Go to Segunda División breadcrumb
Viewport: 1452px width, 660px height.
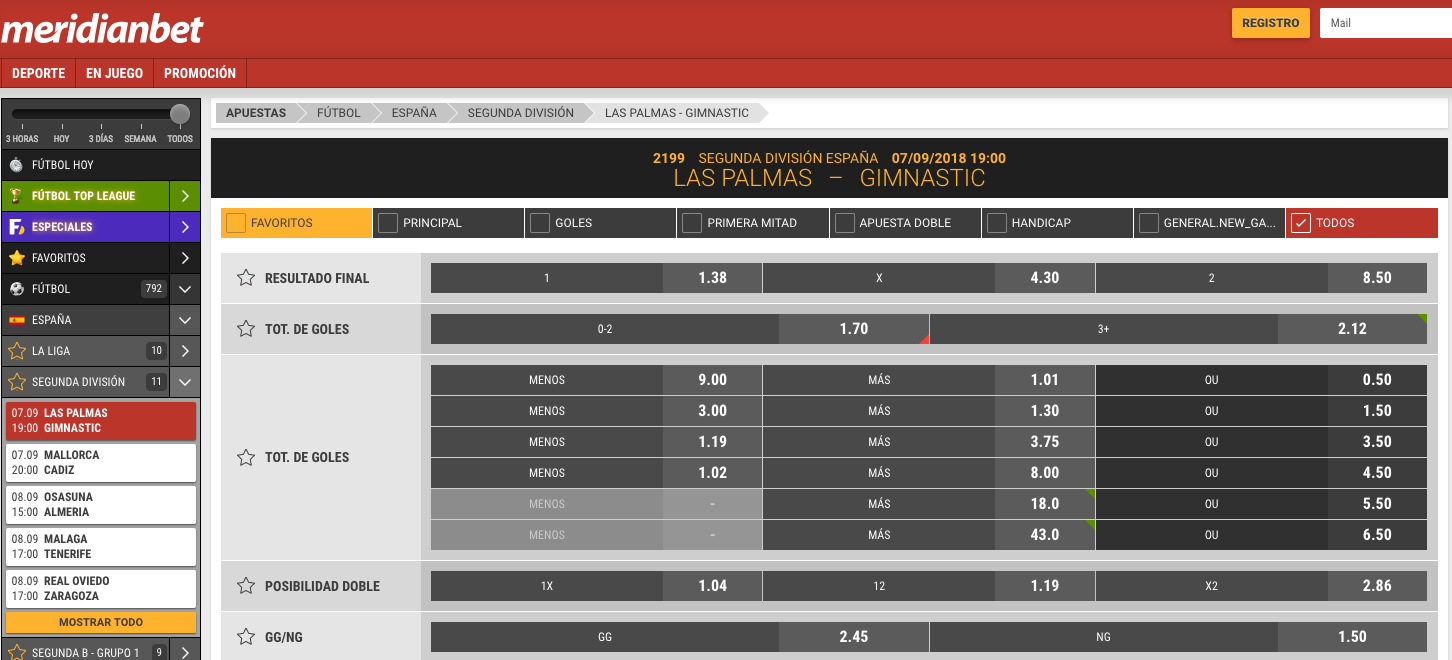[521, 113]
